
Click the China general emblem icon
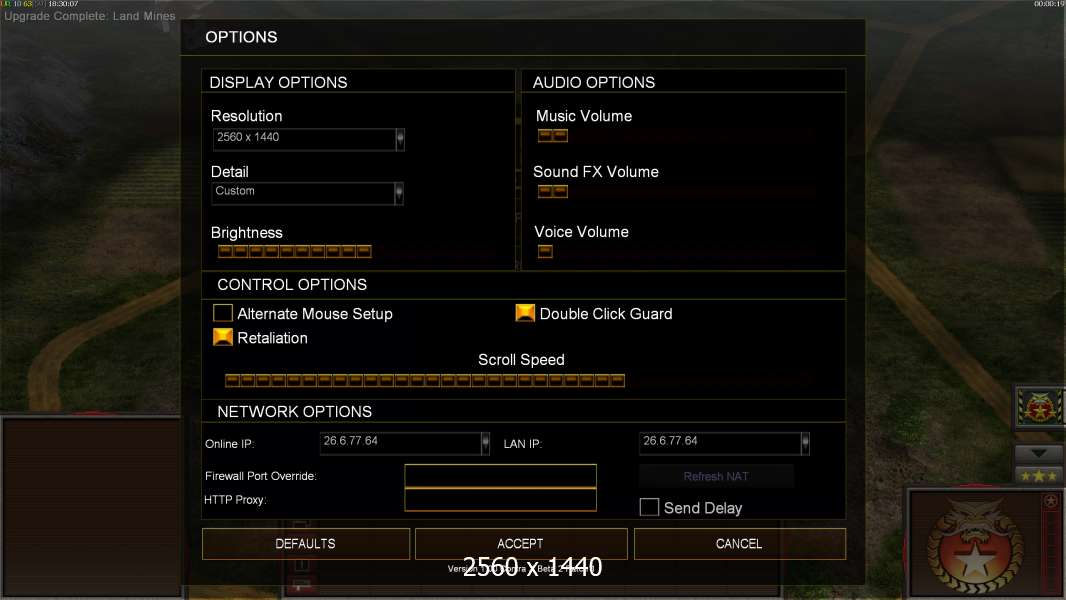click(1039, 407)
